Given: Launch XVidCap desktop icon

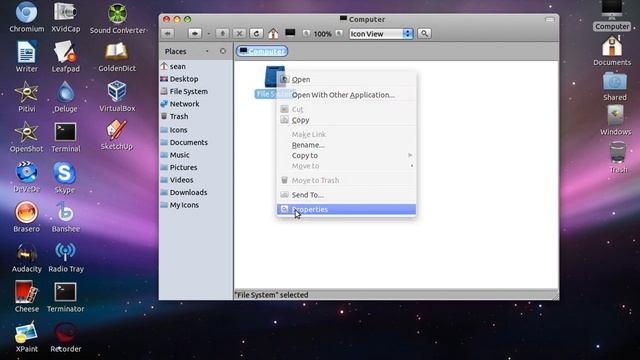Looking at the screenshot, I should 65,17.
